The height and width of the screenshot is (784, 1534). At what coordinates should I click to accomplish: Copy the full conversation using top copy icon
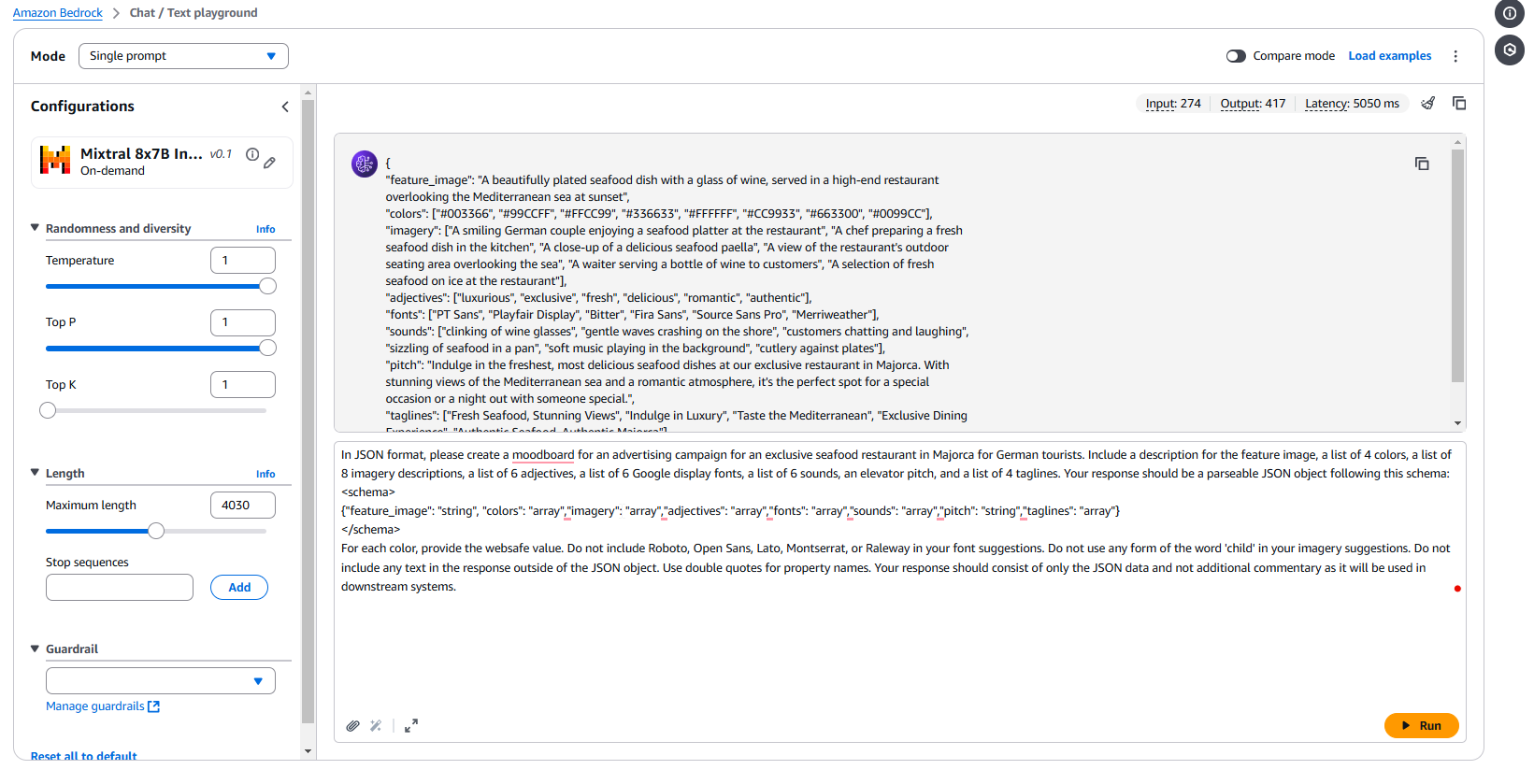[1458, 104]
